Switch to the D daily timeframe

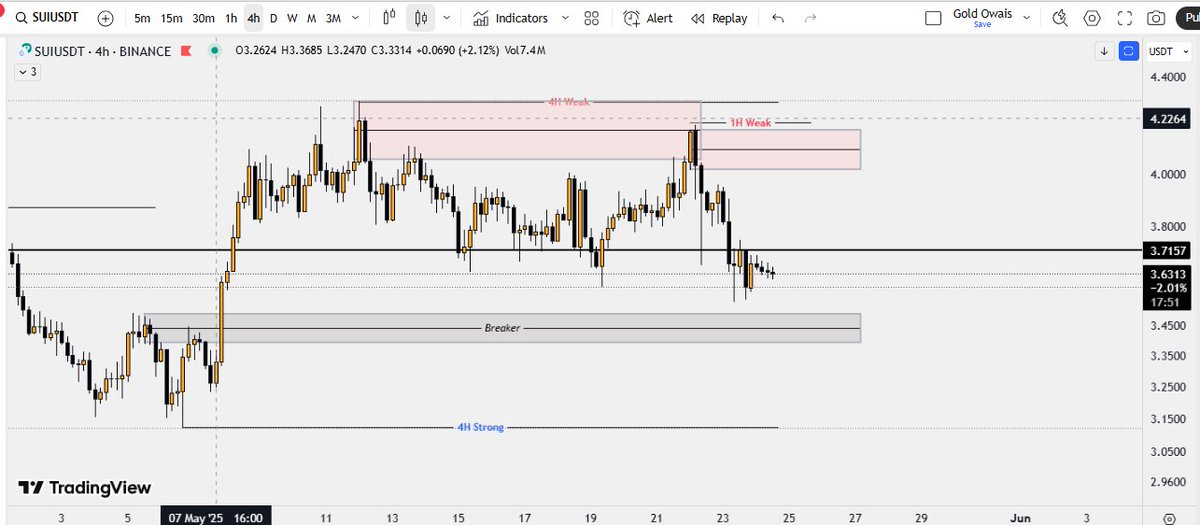coord(274,18)
